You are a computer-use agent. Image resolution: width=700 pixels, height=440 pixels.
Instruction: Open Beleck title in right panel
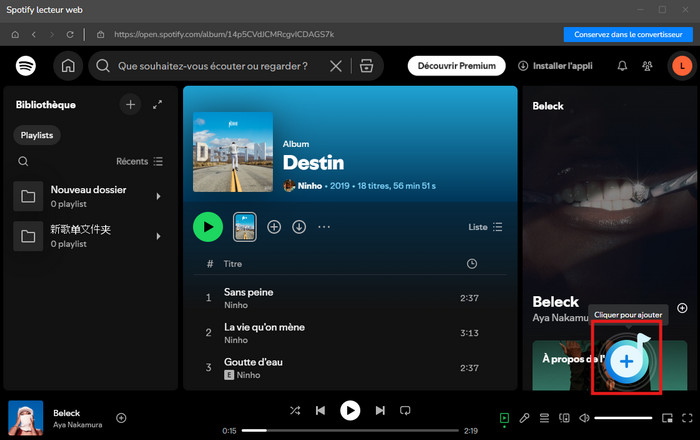point(555,302)
